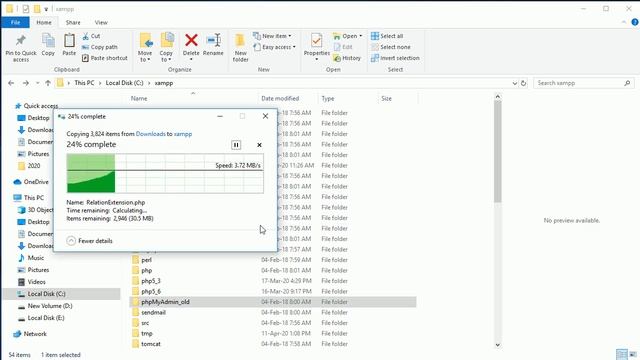Click the scrollbar down arrow
640x360 pixels.
pyautogui.click(x=498, y=345)
